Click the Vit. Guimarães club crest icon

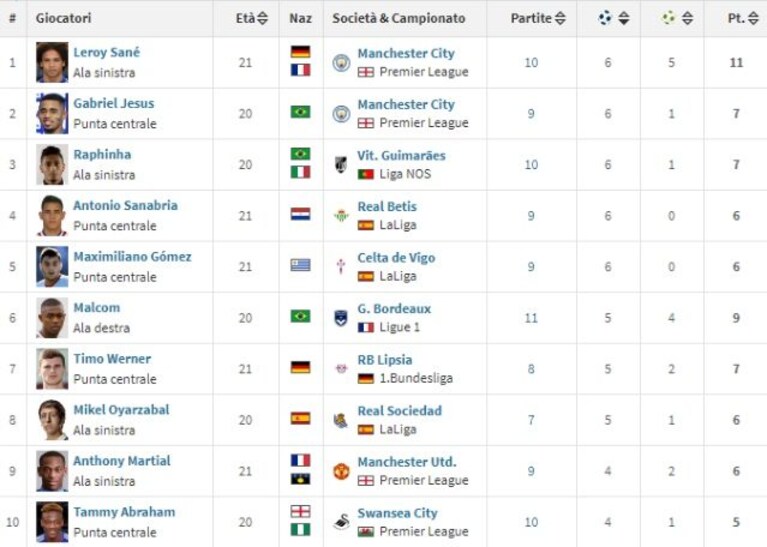tap(341, 165)
